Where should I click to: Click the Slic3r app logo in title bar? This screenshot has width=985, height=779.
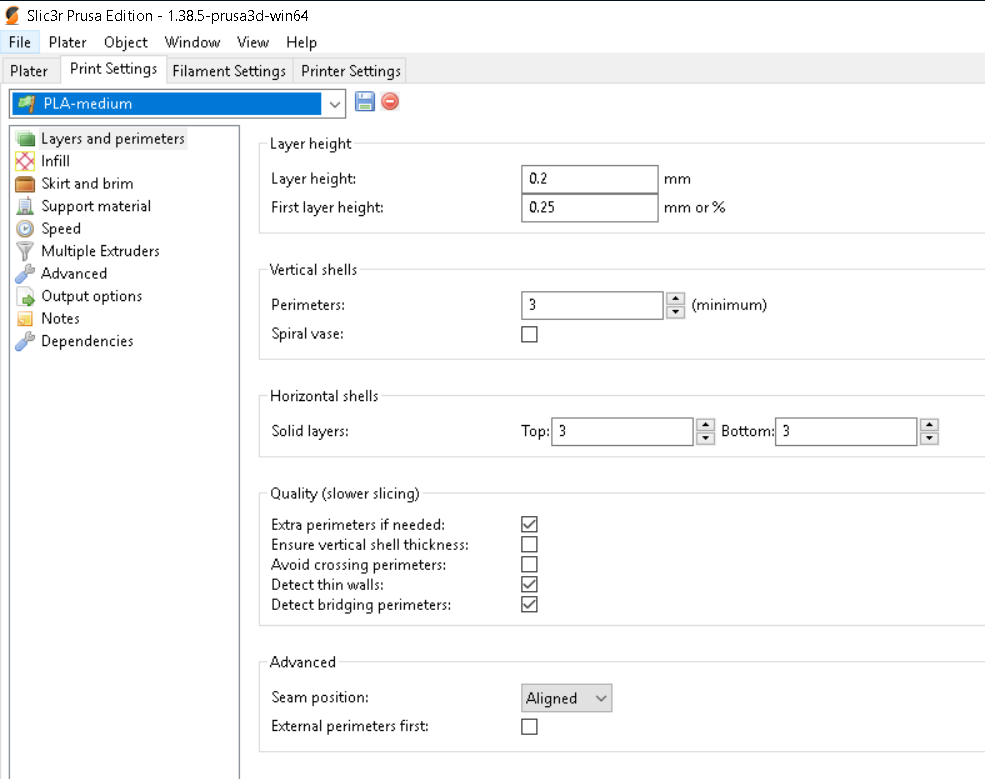click(x=12, y=15)
